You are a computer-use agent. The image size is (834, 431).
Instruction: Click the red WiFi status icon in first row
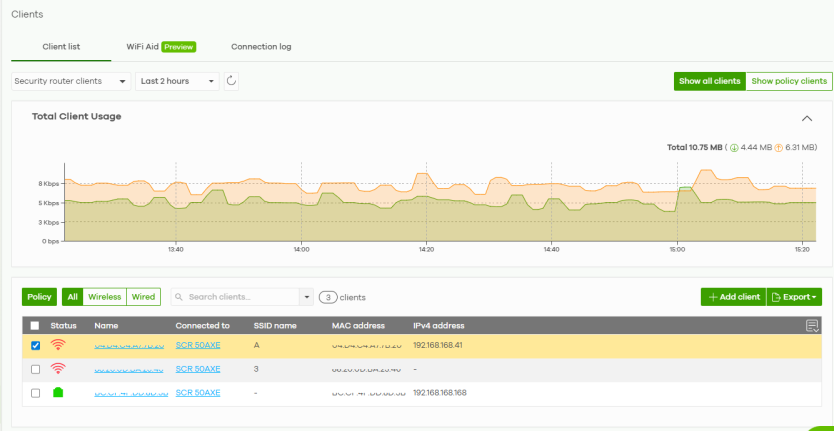point(58,345)
